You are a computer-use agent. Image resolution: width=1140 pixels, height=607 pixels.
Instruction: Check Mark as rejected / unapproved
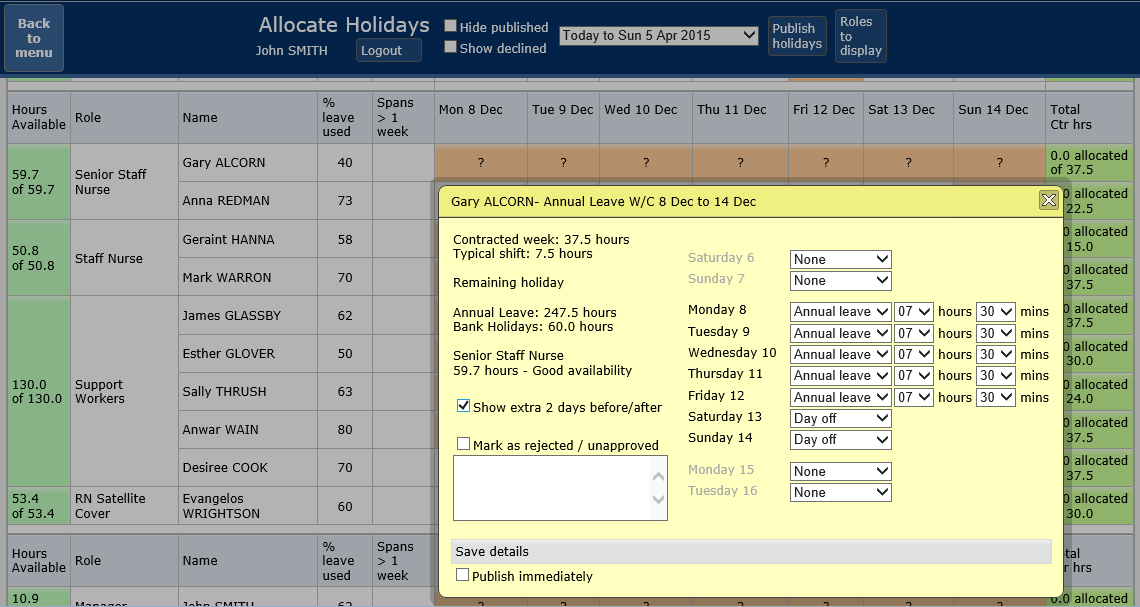(463, 443)
